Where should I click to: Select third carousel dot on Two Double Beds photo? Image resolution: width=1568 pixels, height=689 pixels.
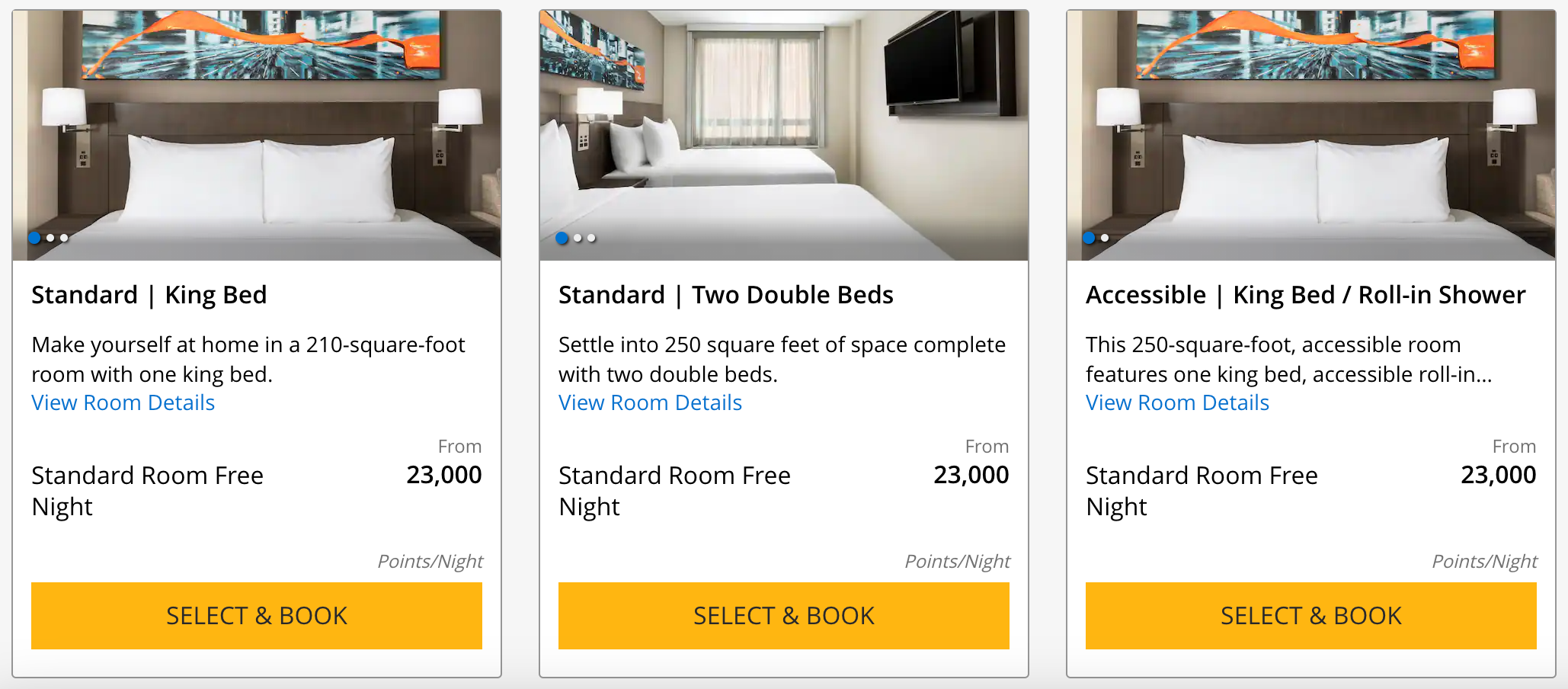(x=591, y=238)
